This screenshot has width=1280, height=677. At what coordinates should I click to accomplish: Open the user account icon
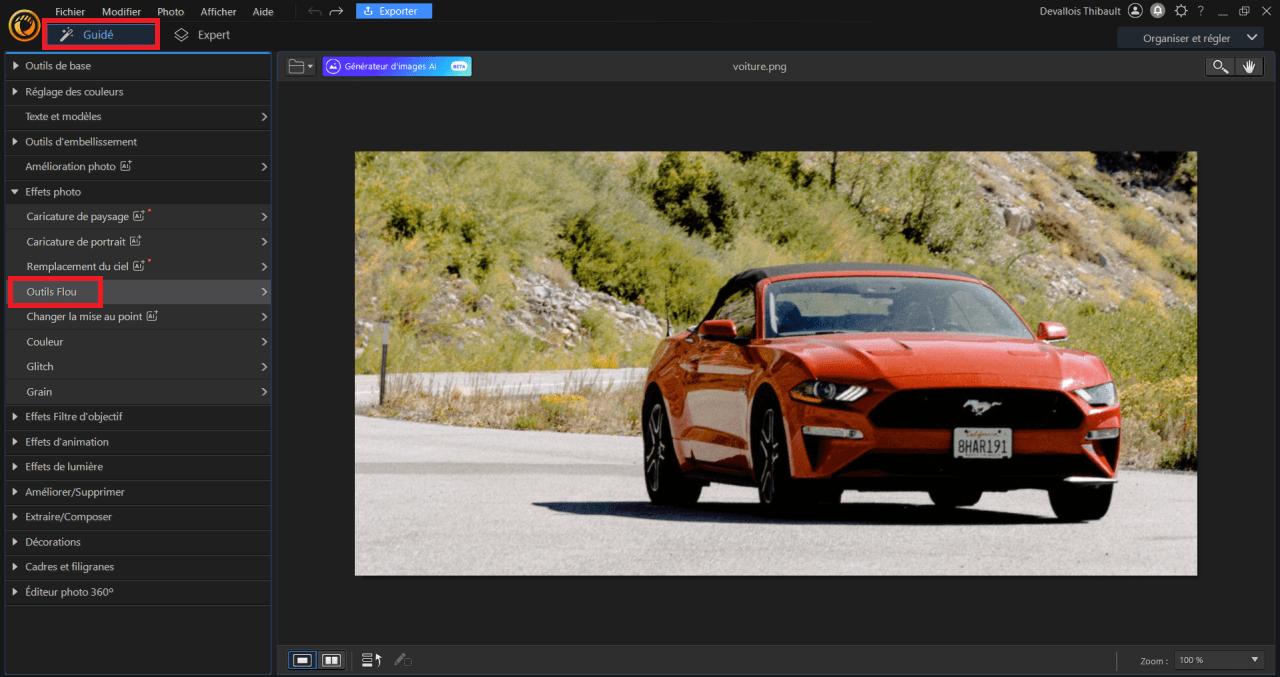point(1135,11)
